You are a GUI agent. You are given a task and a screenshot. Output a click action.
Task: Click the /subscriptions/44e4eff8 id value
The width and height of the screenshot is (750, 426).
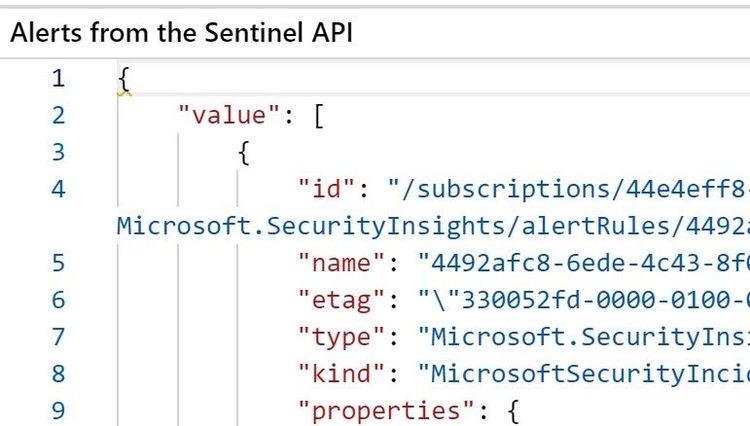[569, 189]
